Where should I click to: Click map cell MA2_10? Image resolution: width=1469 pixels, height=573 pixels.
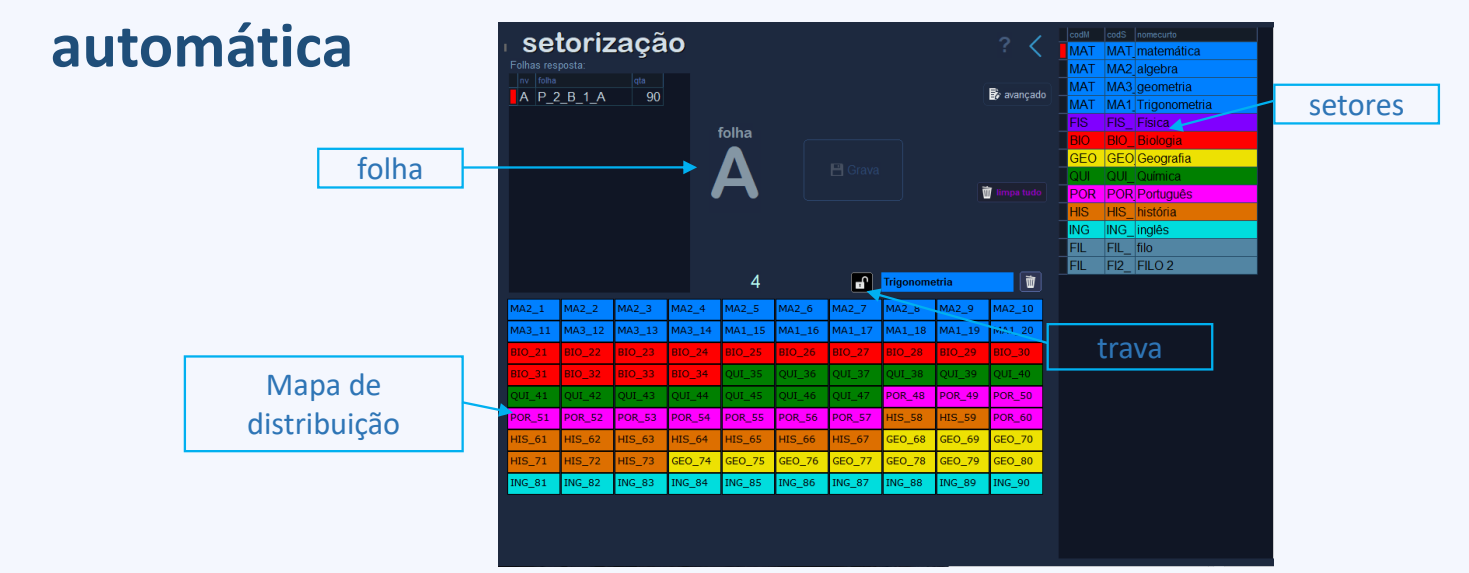(1016, 309)
